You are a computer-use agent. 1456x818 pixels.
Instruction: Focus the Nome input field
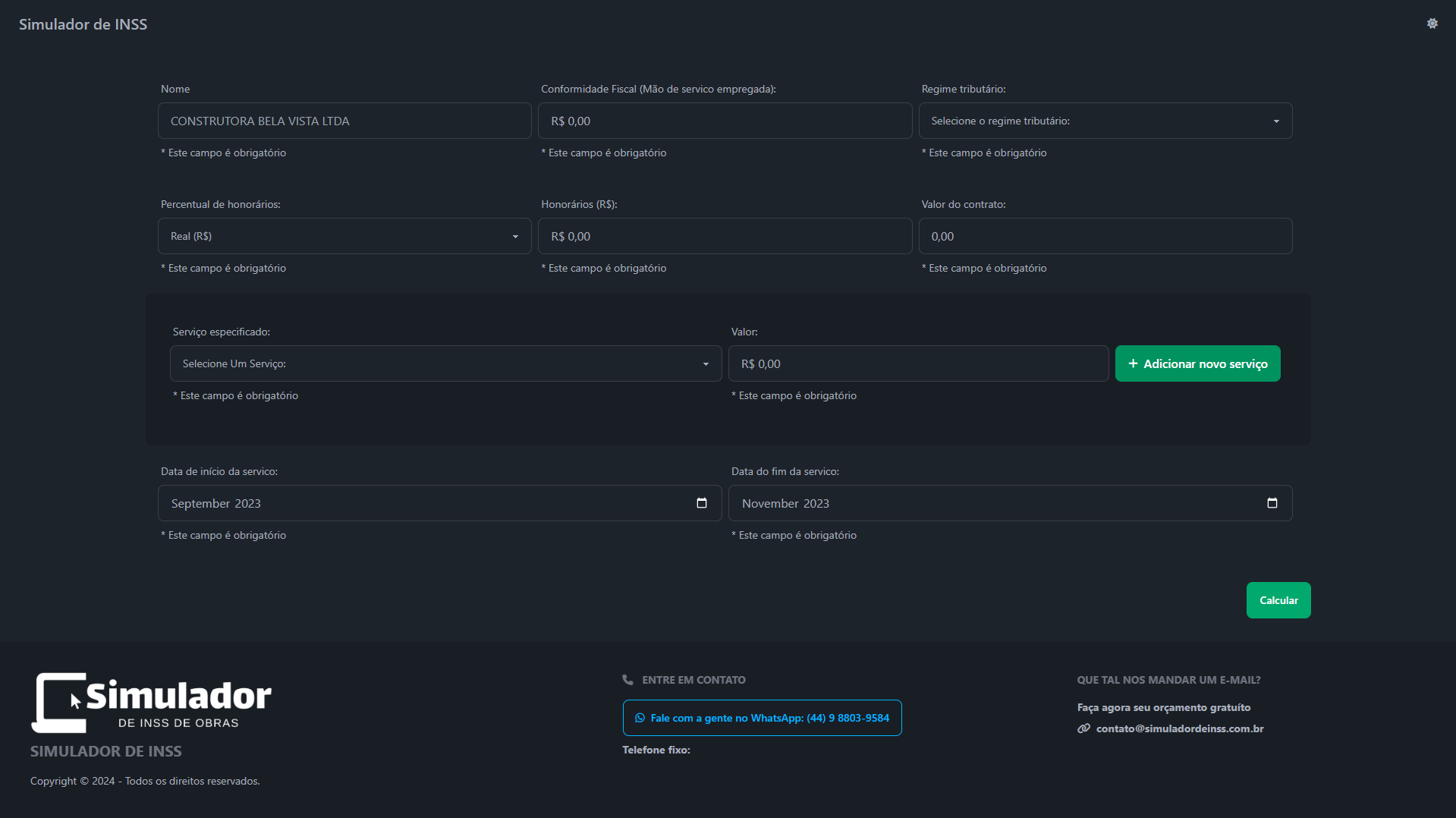coord(344,121)
